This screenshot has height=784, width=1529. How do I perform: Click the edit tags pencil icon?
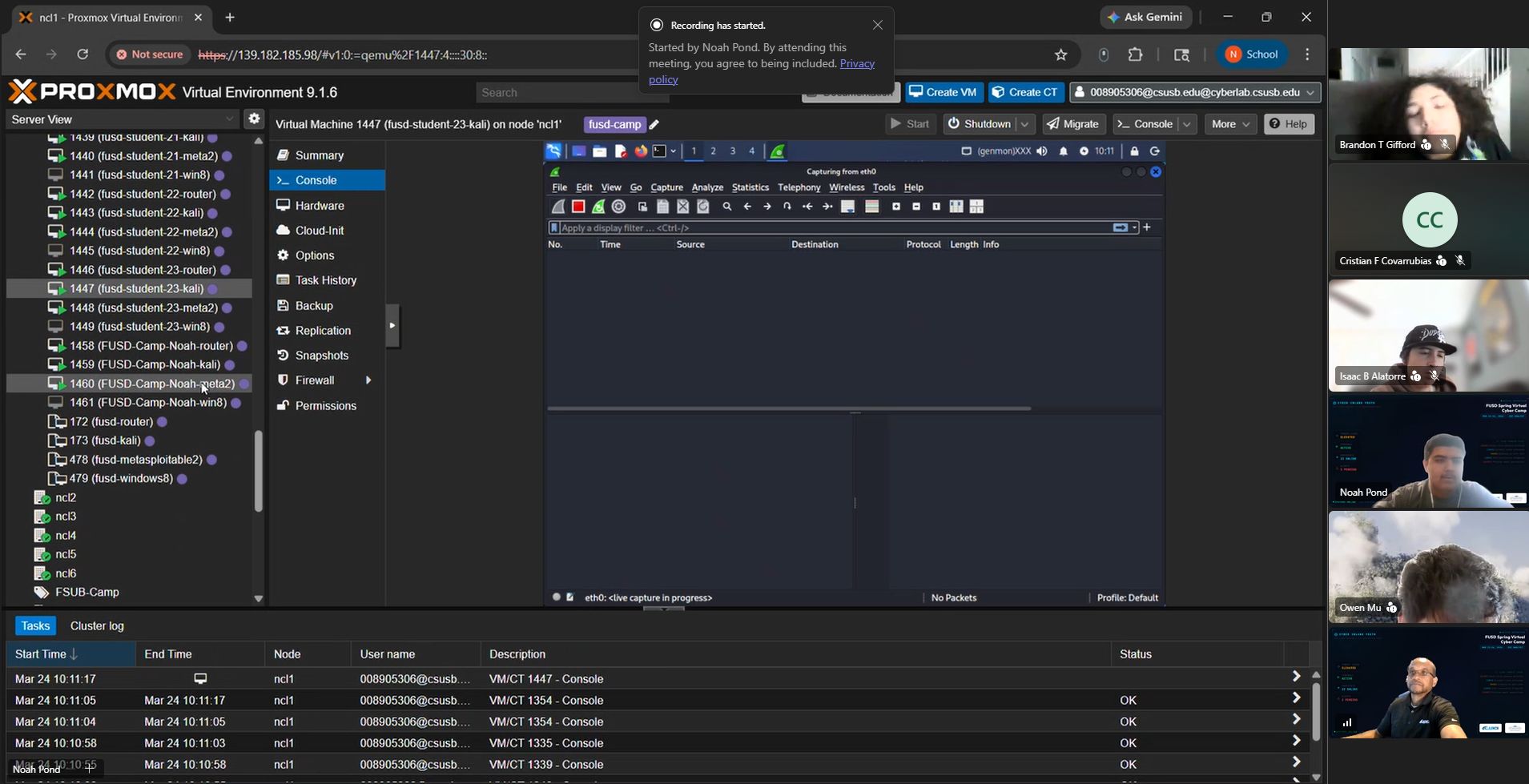(x=654, y=124)
